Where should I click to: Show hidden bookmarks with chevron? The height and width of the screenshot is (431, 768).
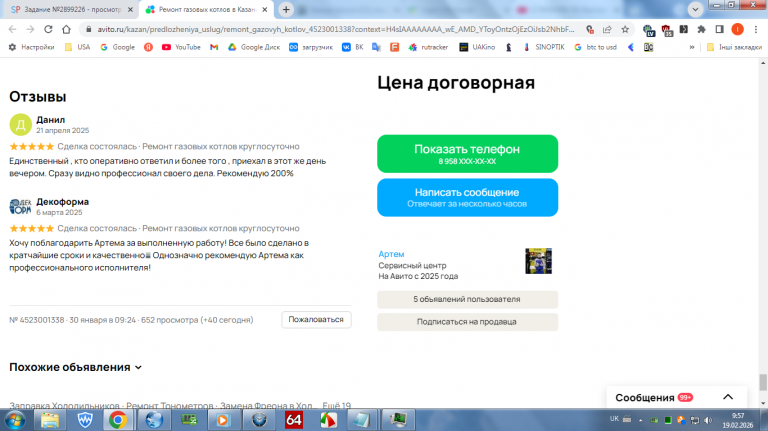pos(692,47)
